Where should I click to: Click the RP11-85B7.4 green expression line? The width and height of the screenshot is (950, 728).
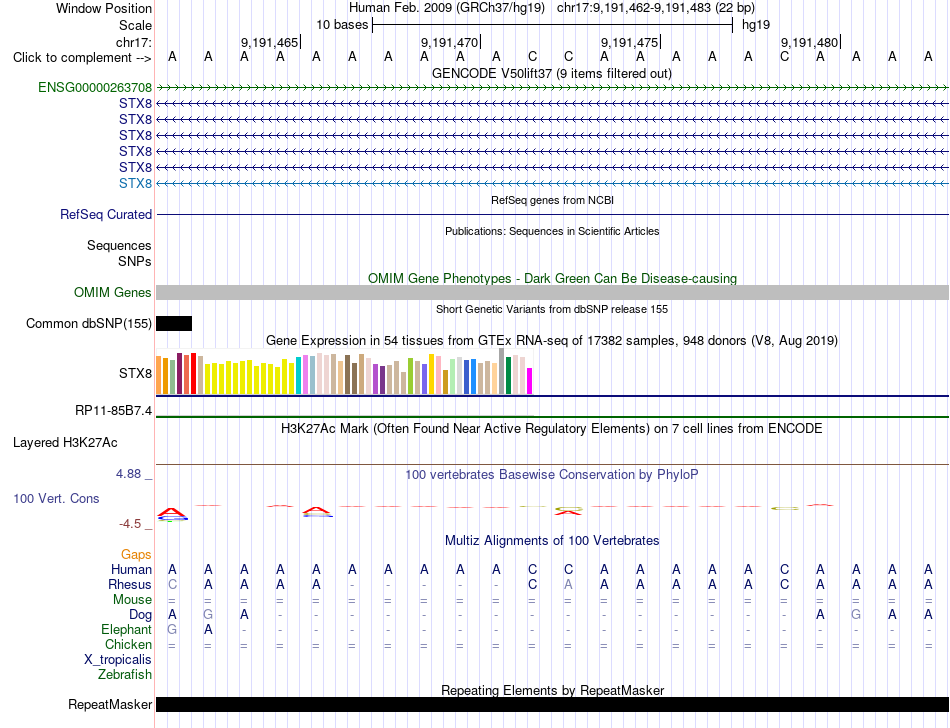click(553, 417)
